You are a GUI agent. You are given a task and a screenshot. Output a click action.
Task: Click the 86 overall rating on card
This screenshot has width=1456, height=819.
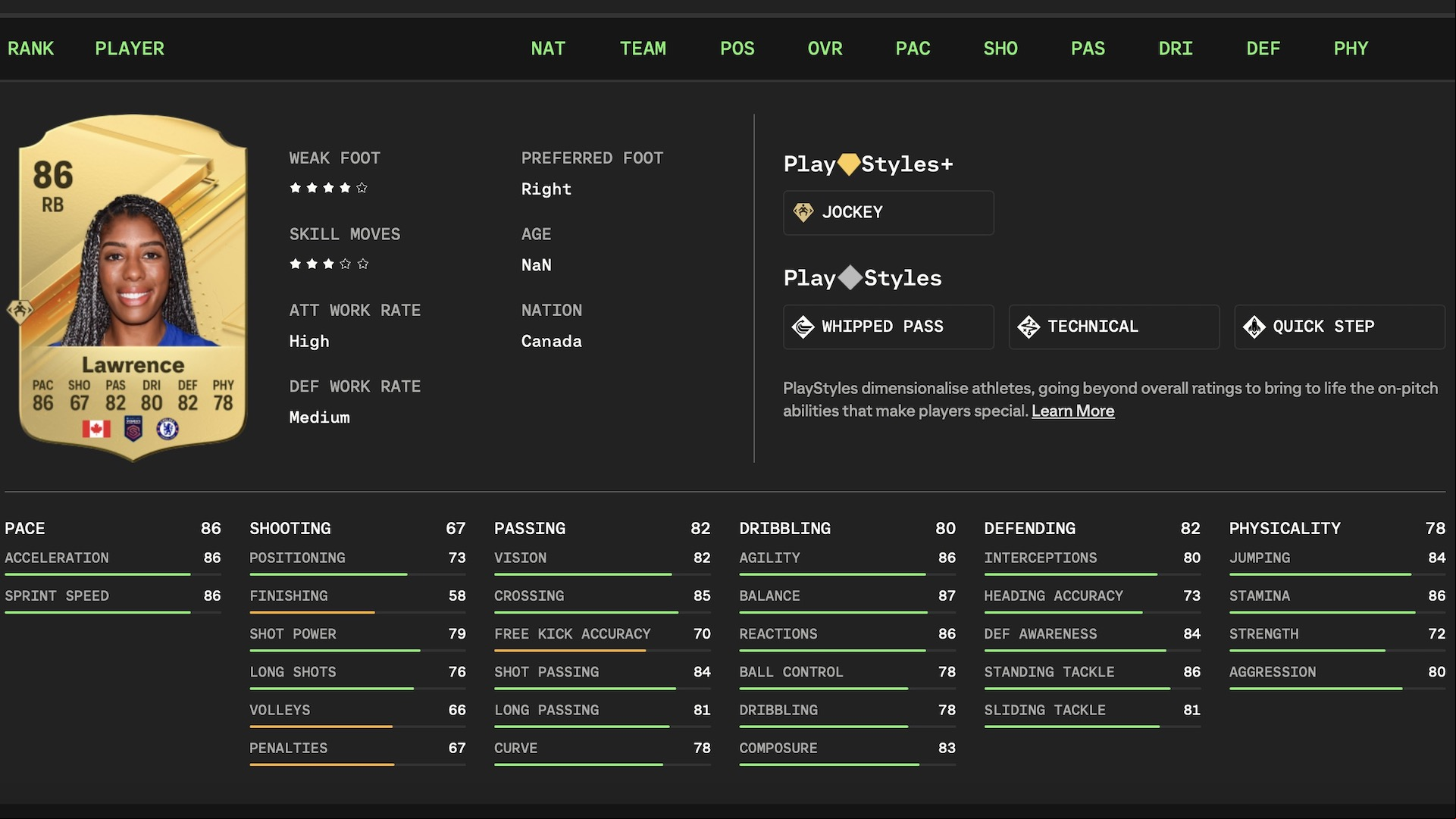click(53, 175)
